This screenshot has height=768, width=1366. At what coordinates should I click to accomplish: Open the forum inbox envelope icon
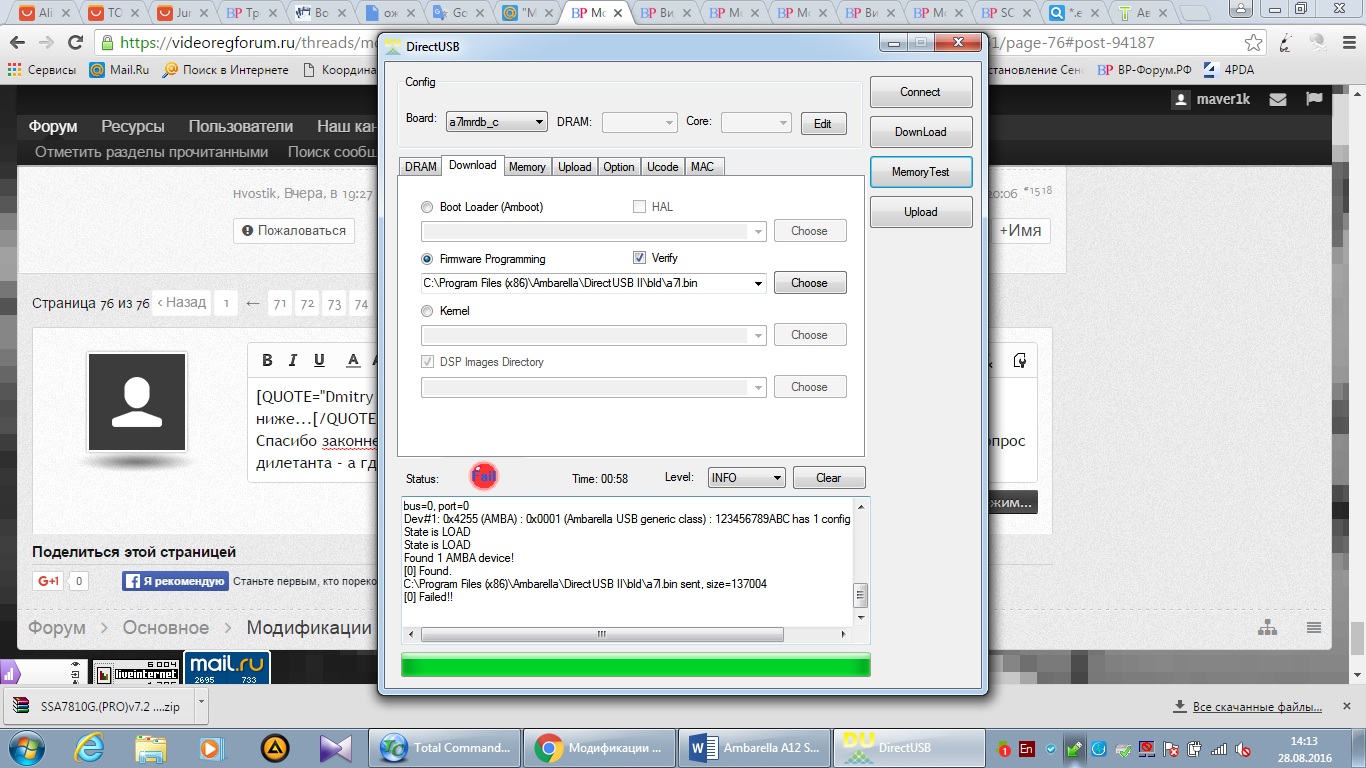pos(1277,100)
